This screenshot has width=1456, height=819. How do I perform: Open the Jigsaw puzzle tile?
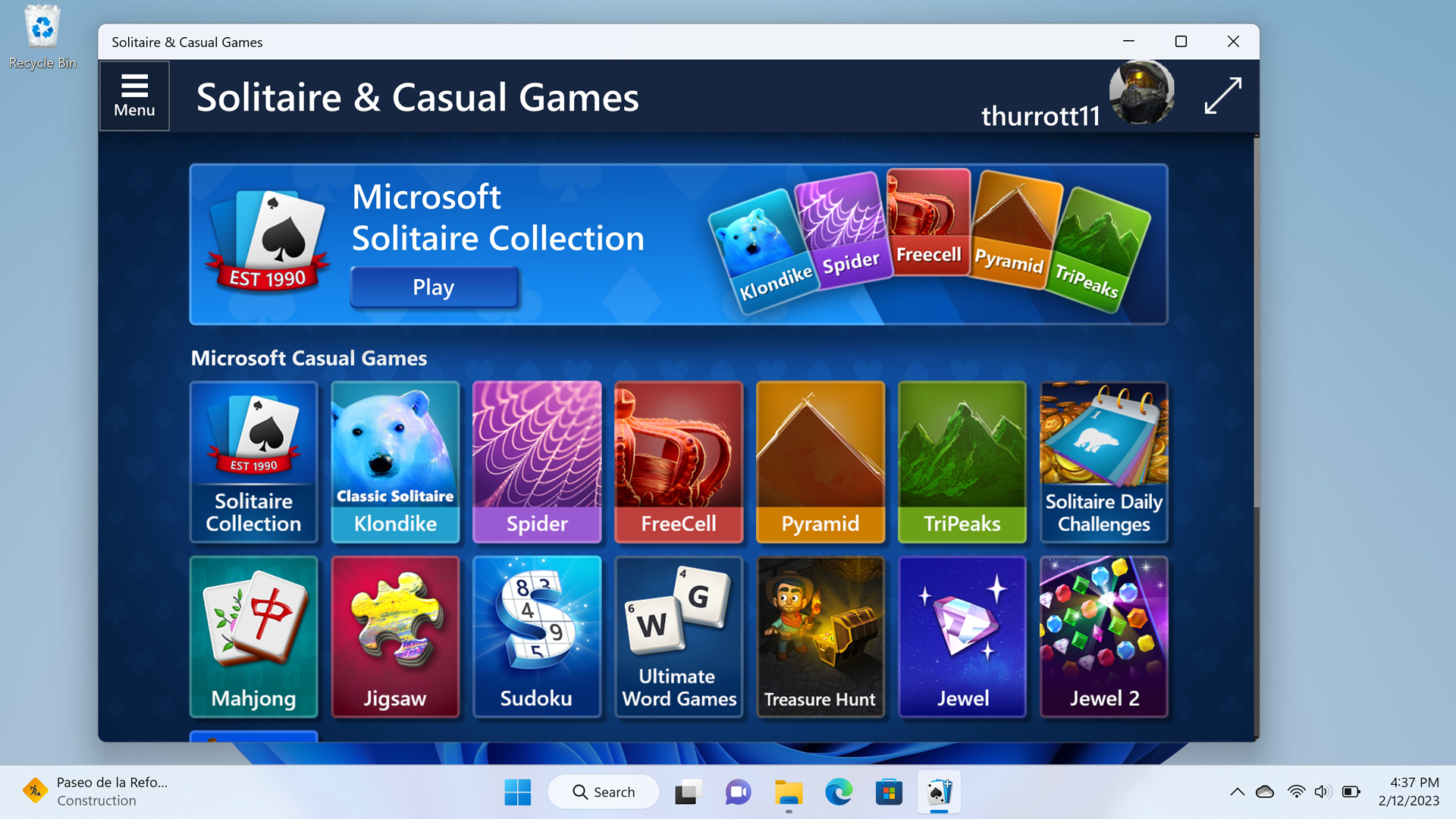(395, 637)
